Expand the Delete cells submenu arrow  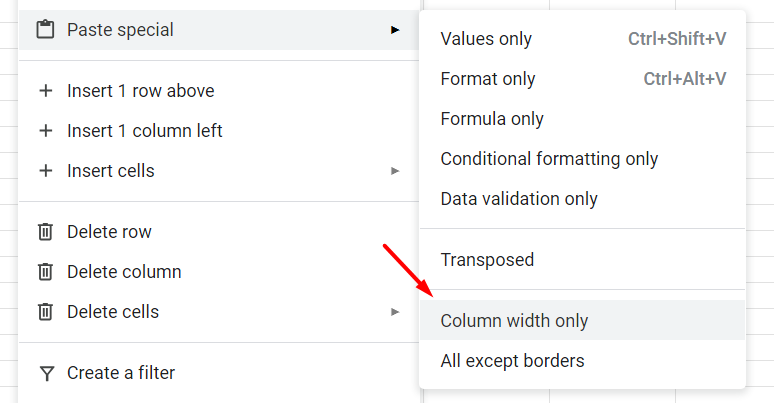(x=395, y=312)
